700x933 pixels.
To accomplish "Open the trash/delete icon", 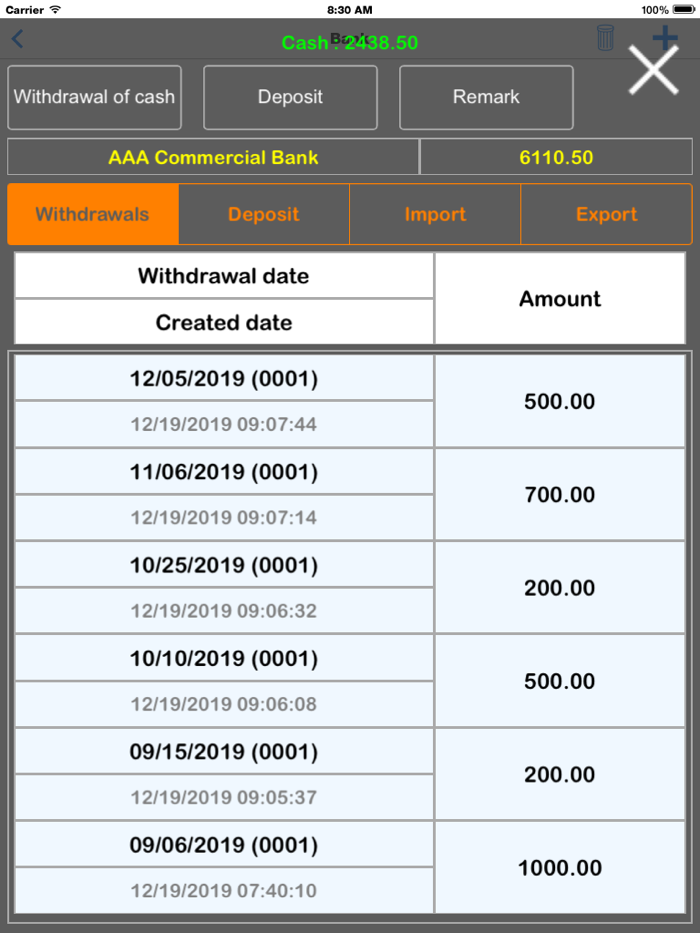I will click(x=605, y=36).
